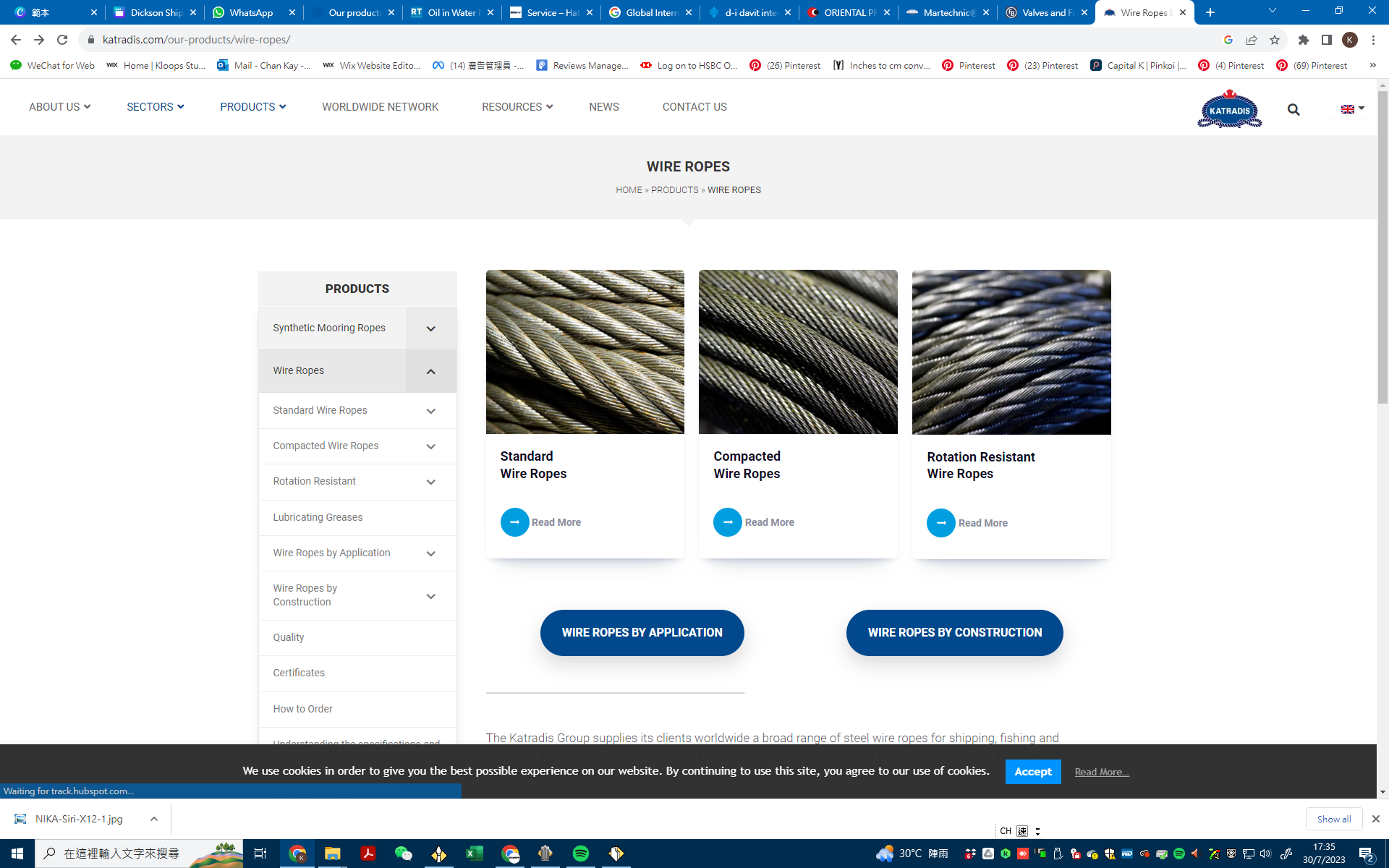Screen dimensions: 1389x868
Task: Click the WIRE ROPES BY CONSTRUCTION button
Action: point(954,632)
